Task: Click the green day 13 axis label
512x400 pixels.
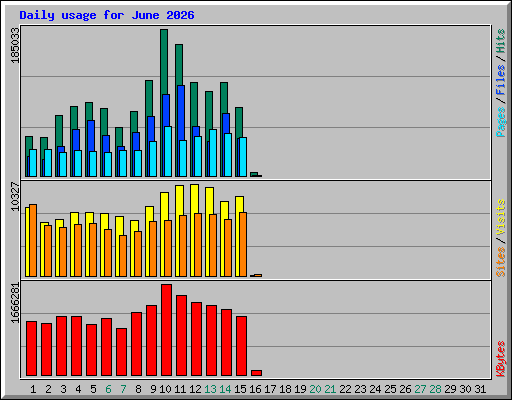Action: point(210,389)
